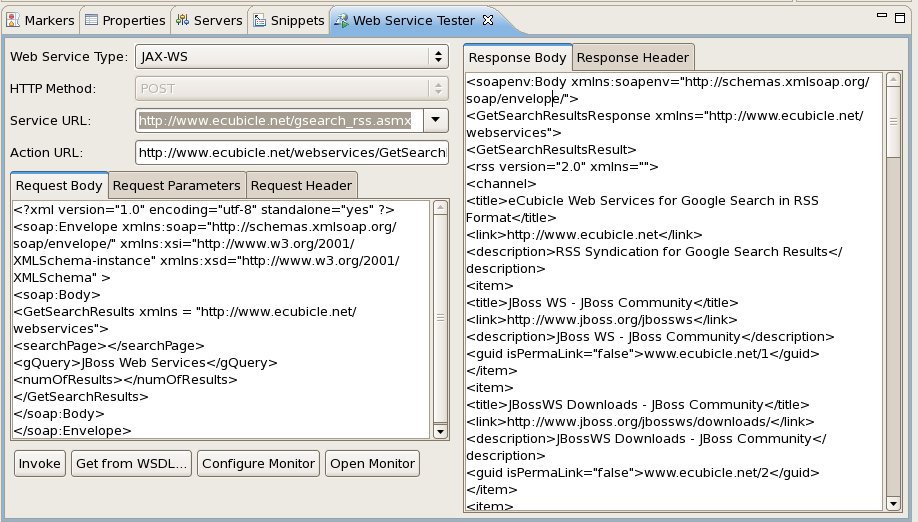
Task: Open the Web Service Type dropdown
Action: click(292, 57)
